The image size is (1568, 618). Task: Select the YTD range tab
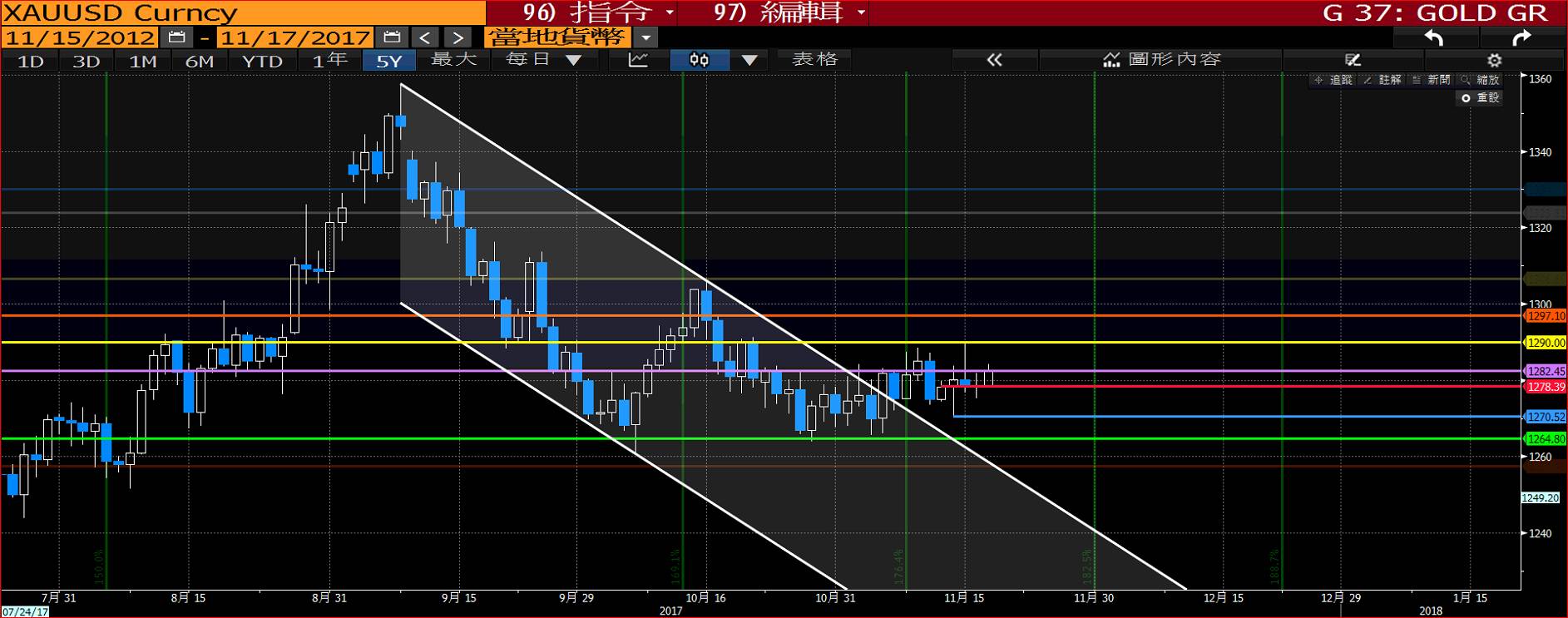tap(262, 61)
